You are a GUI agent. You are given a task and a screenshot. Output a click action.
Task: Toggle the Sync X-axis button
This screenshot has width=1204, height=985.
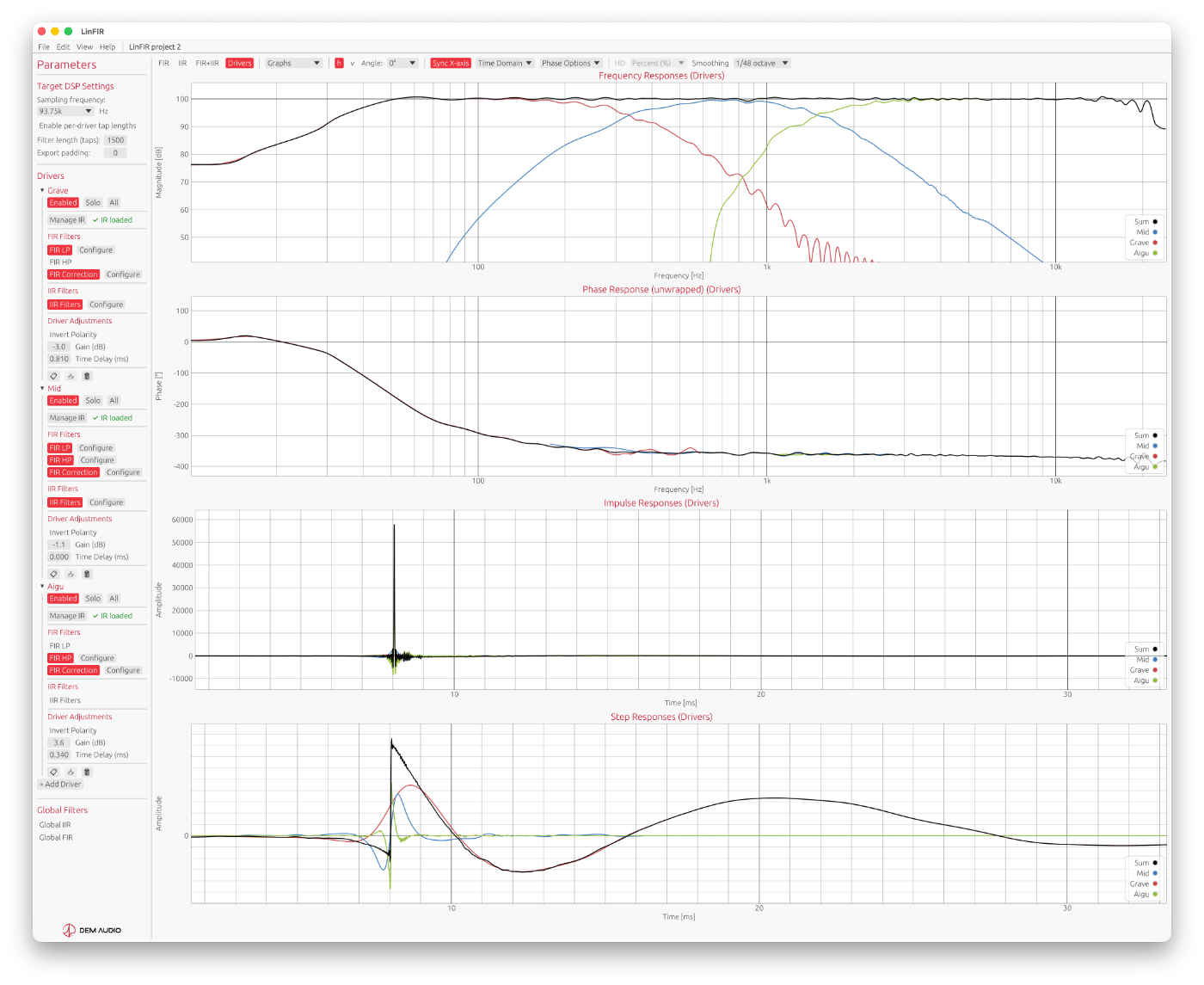(451, 63)
